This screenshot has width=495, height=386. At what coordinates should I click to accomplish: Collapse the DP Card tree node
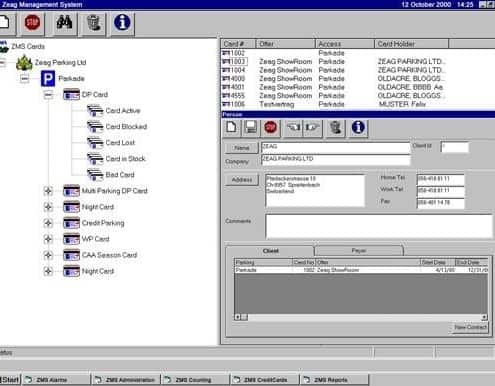click(48, 95)
